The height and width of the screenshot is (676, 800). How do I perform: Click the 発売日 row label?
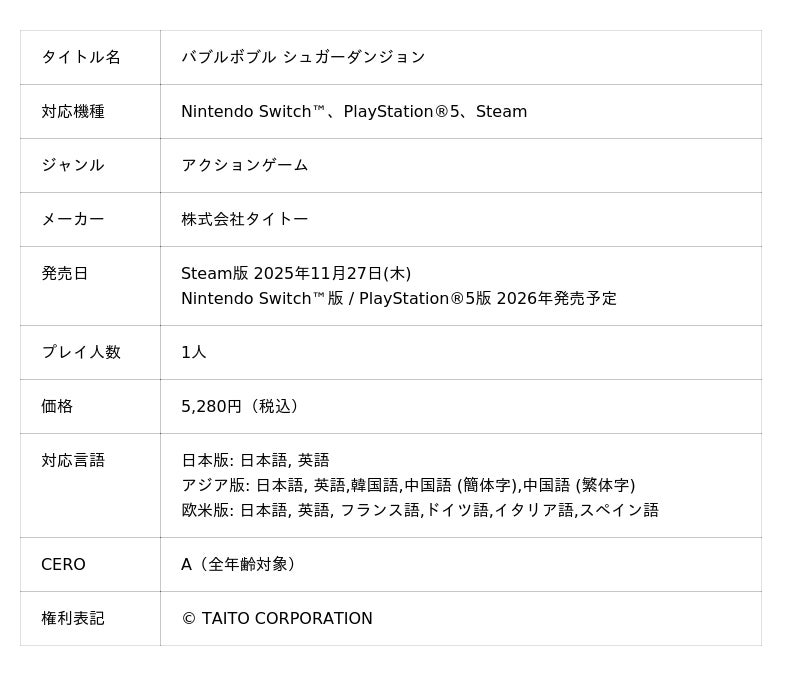coord(65,273)
